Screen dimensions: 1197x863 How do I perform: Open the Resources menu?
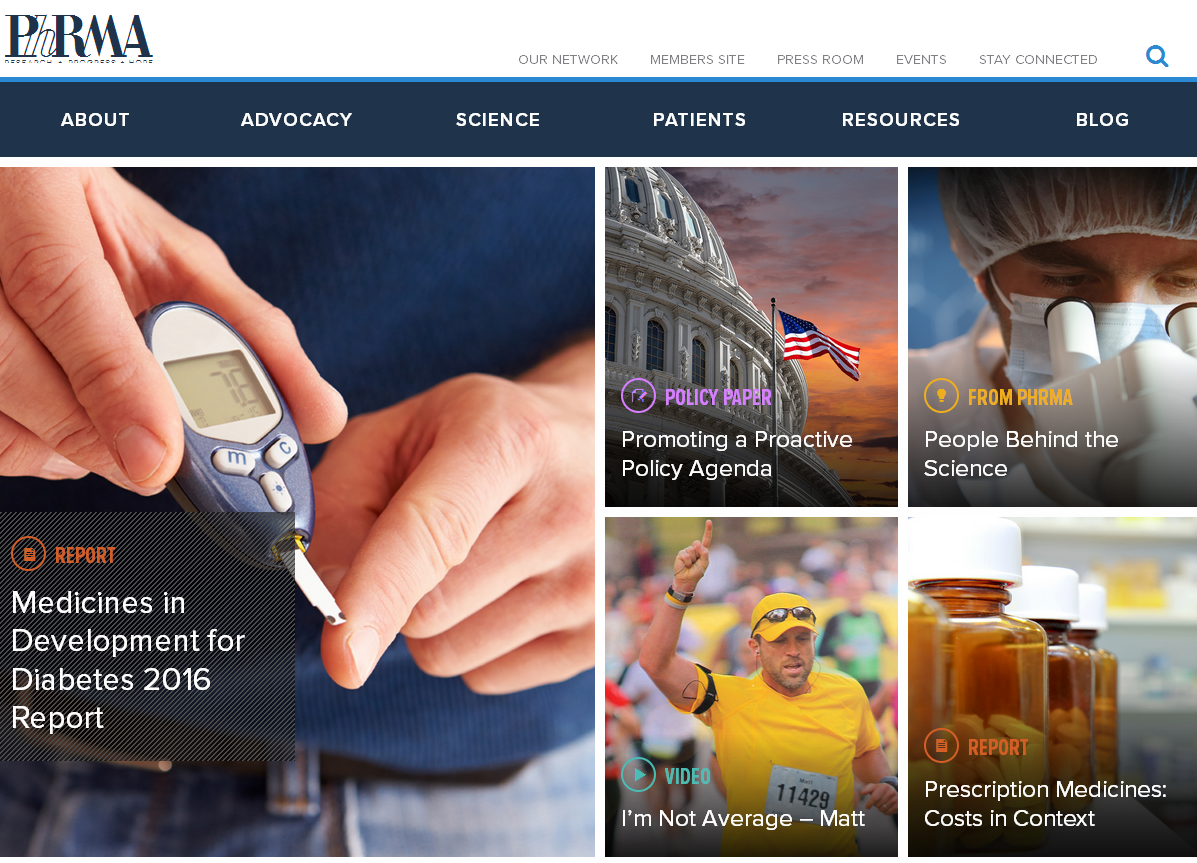(x=901, y=119)
